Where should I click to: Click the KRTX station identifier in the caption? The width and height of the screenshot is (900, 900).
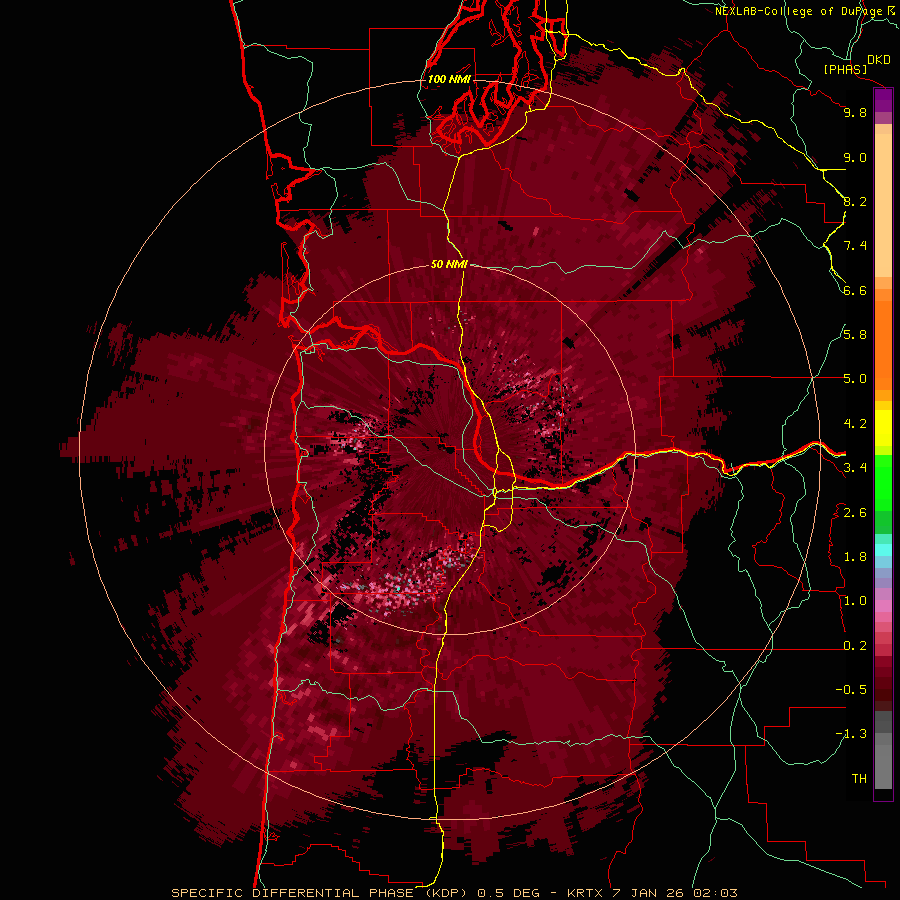coord(585,893)
